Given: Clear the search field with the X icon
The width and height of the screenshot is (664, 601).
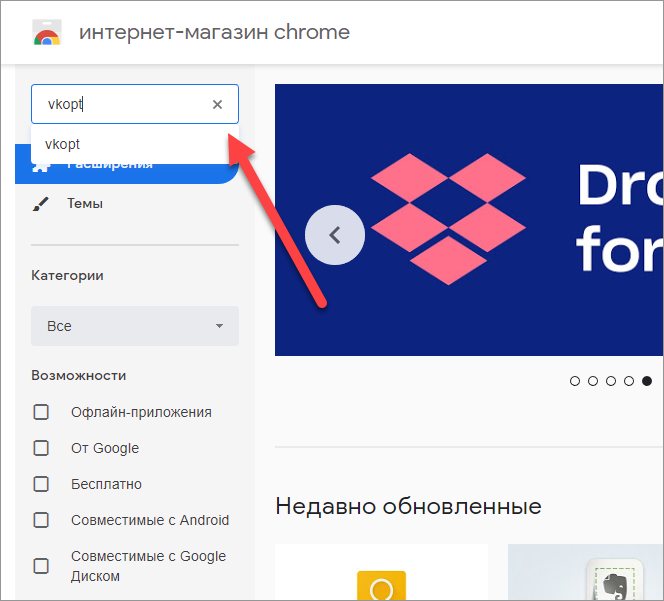Looking at the screenshot, I should point(217,104).
